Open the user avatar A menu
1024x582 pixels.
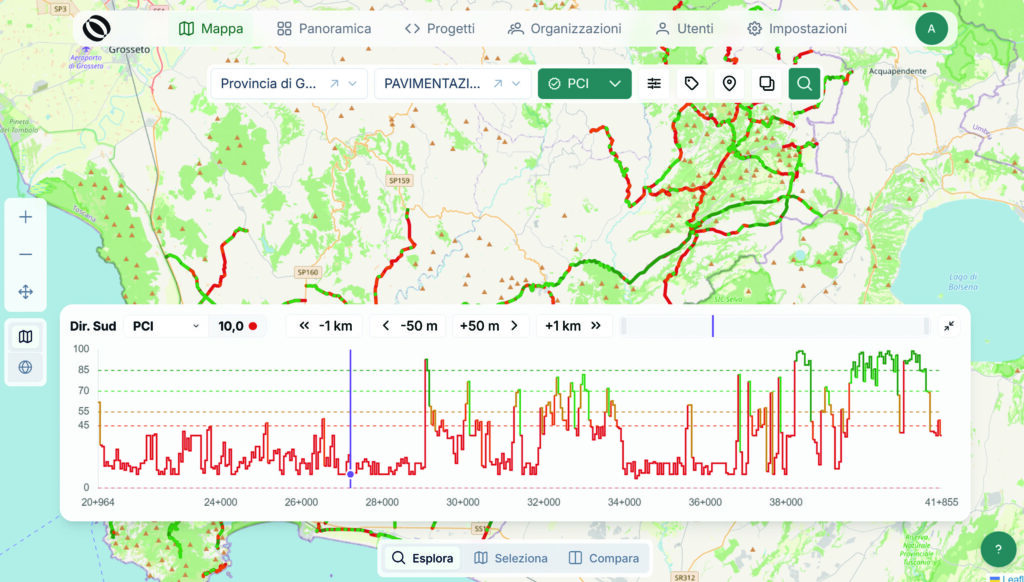pyautogui.click(x=931, y=29)
